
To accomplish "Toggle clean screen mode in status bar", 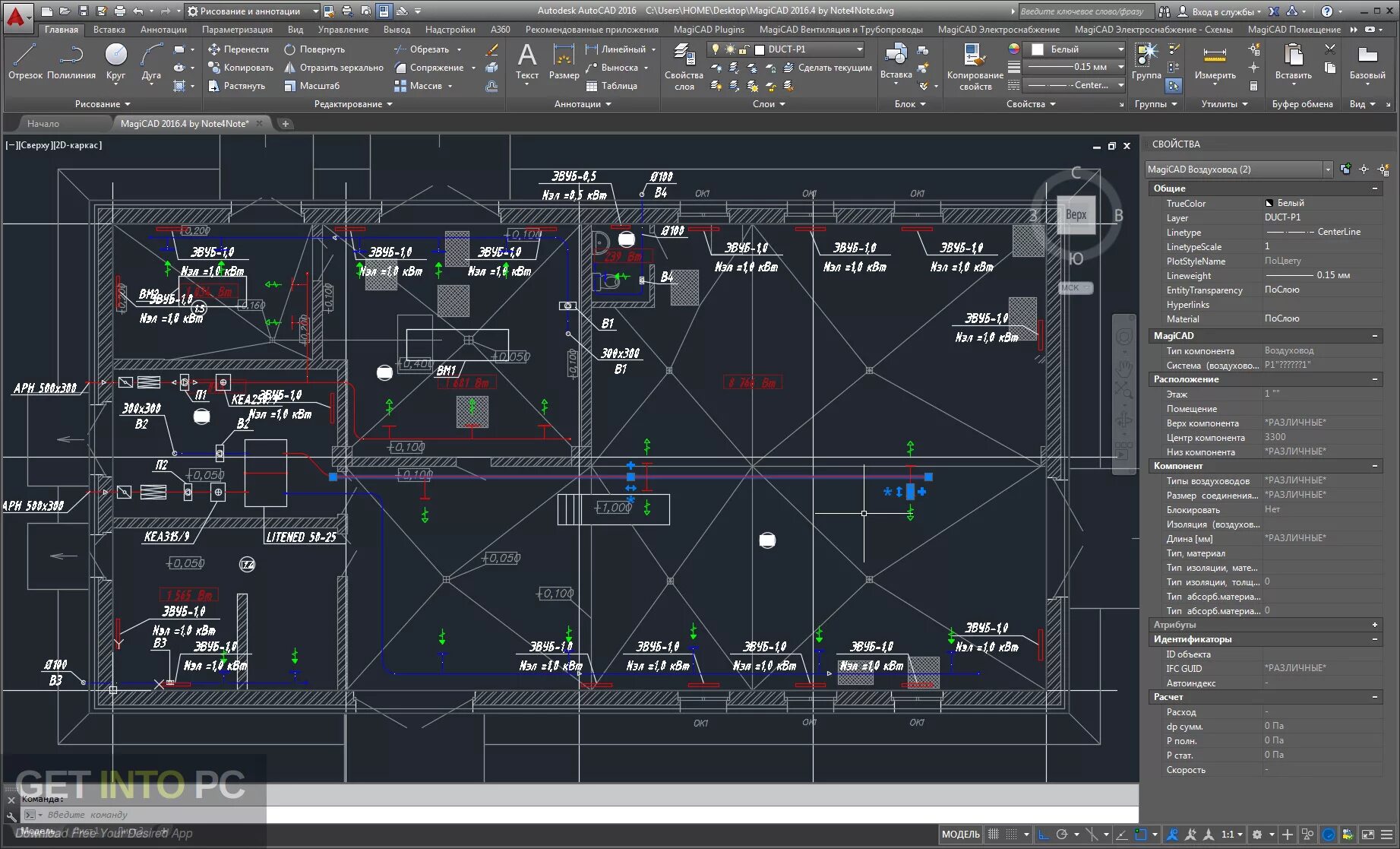I will coord(1368,834).
